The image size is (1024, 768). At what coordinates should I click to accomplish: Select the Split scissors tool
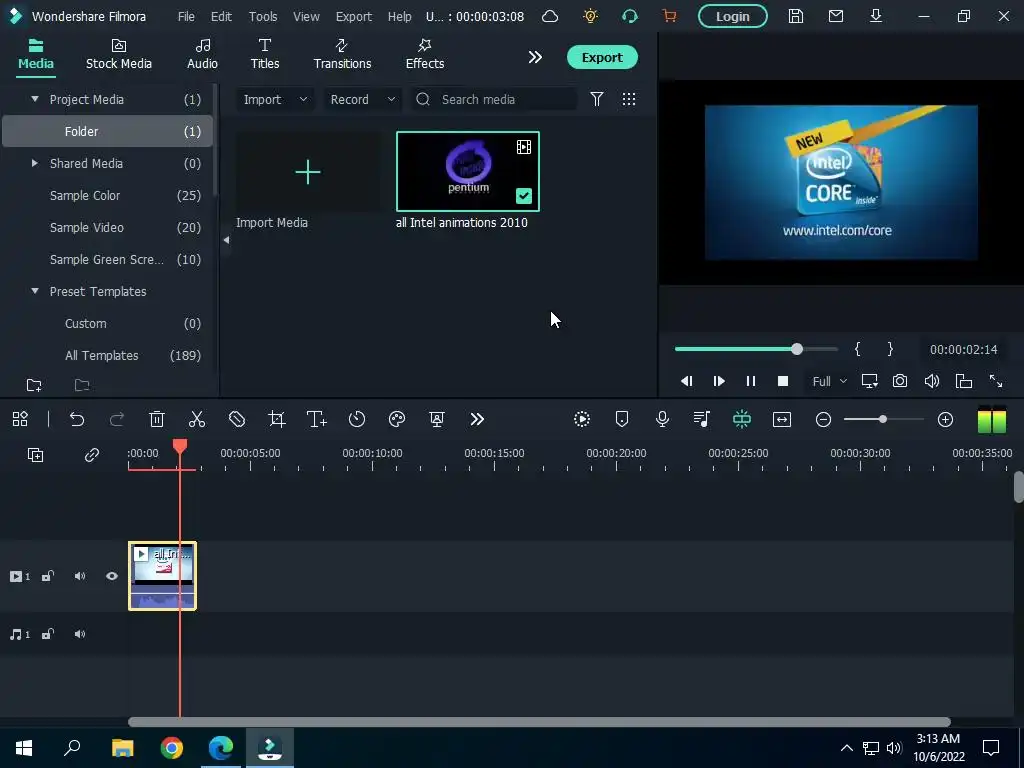pyautogui.click(x=197, y=419)
